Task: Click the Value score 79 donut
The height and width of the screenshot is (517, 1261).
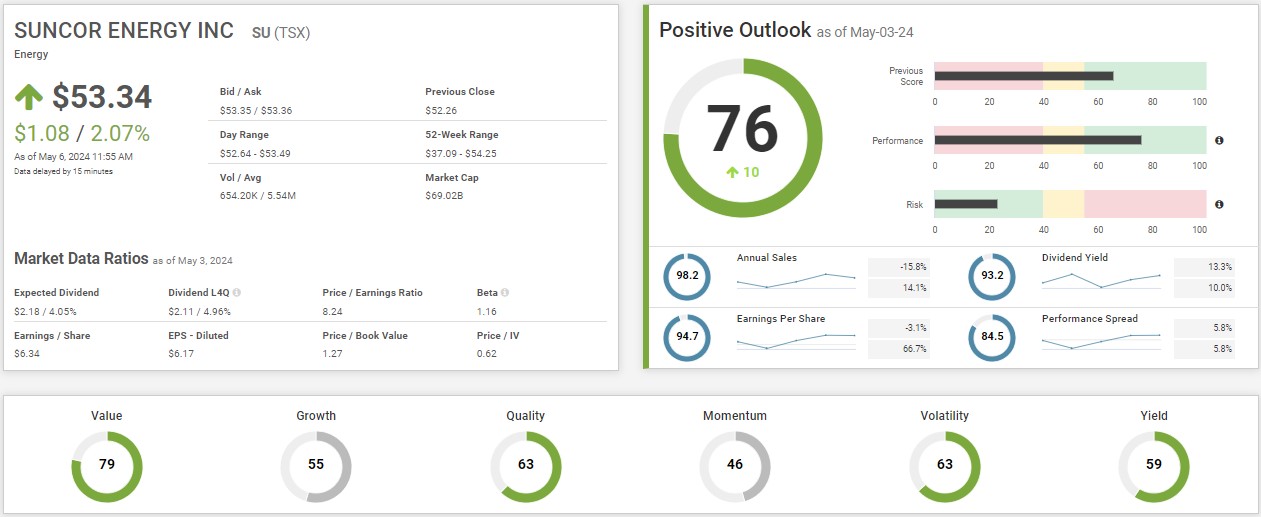Action: pyautogui.click(x=107, y=466)
